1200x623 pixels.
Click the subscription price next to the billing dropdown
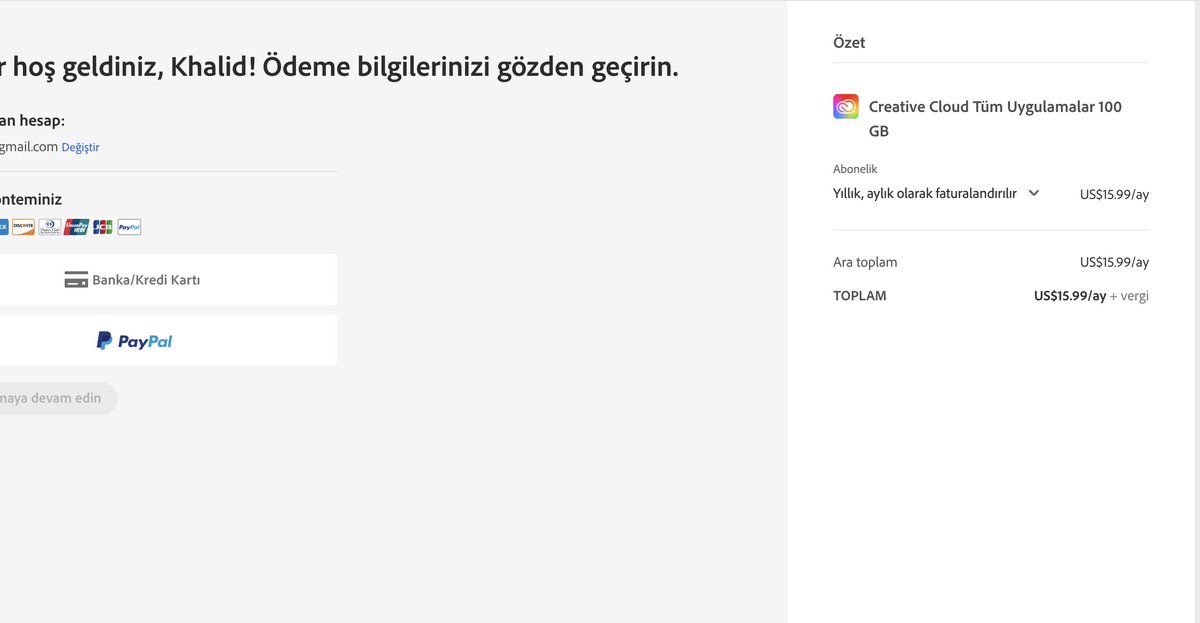1114,194
